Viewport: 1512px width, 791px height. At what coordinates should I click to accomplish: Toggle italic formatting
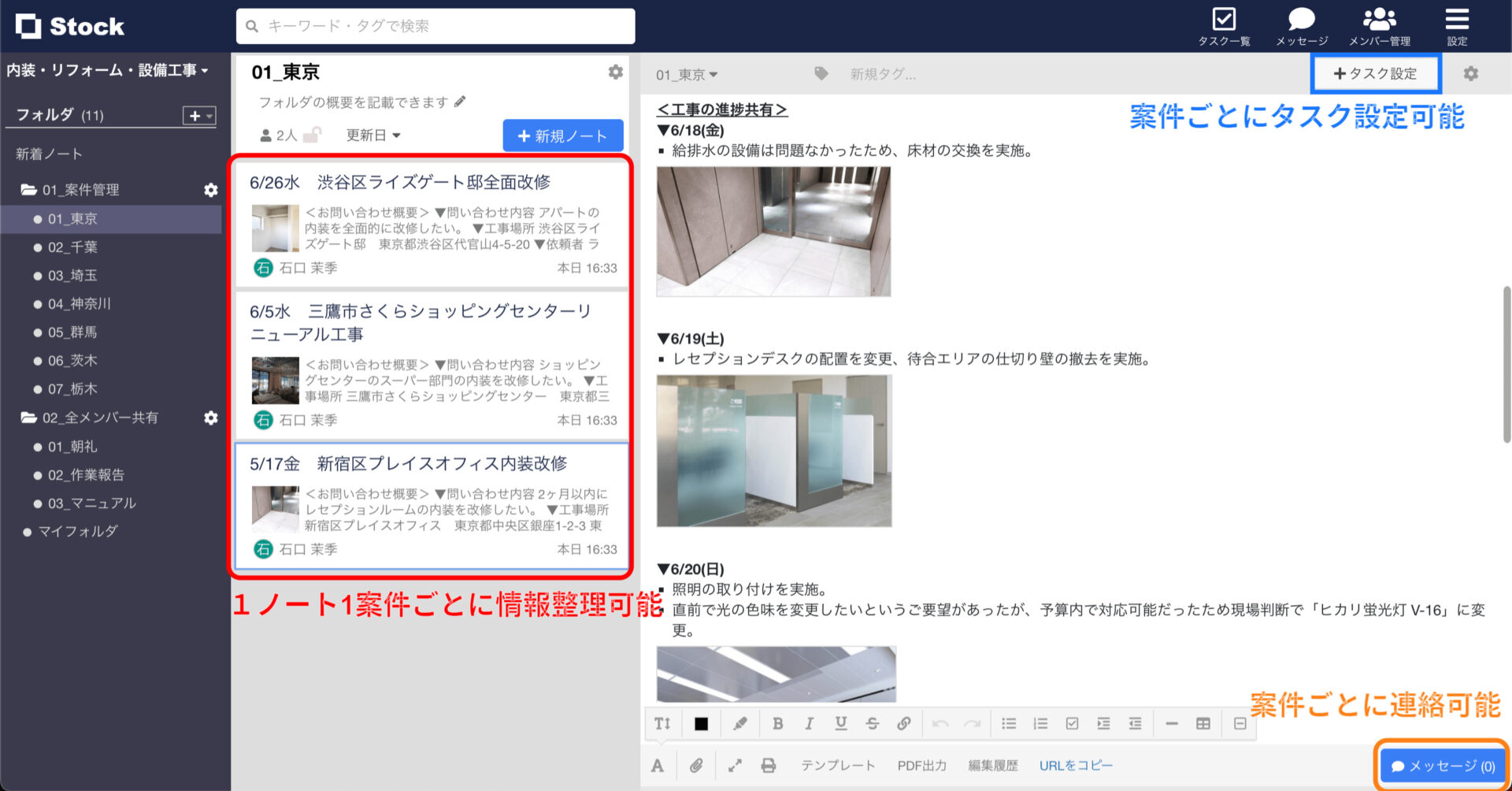point(809,723)
